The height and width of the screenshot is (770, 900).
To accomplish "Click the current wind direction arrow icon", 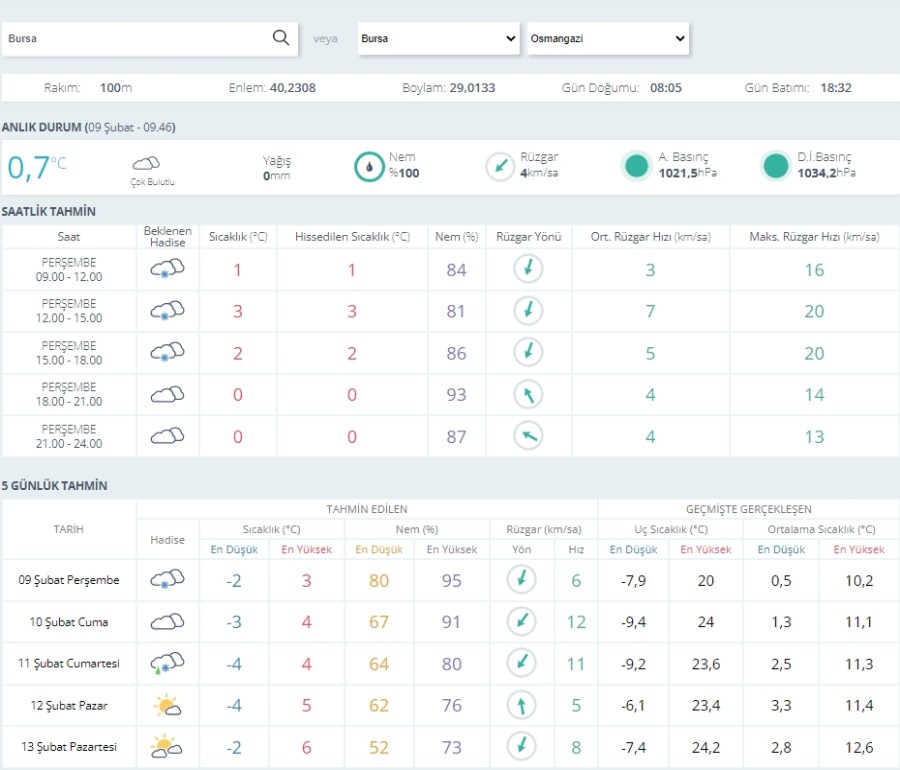I will pyautogui.click(x=499, y=167).
